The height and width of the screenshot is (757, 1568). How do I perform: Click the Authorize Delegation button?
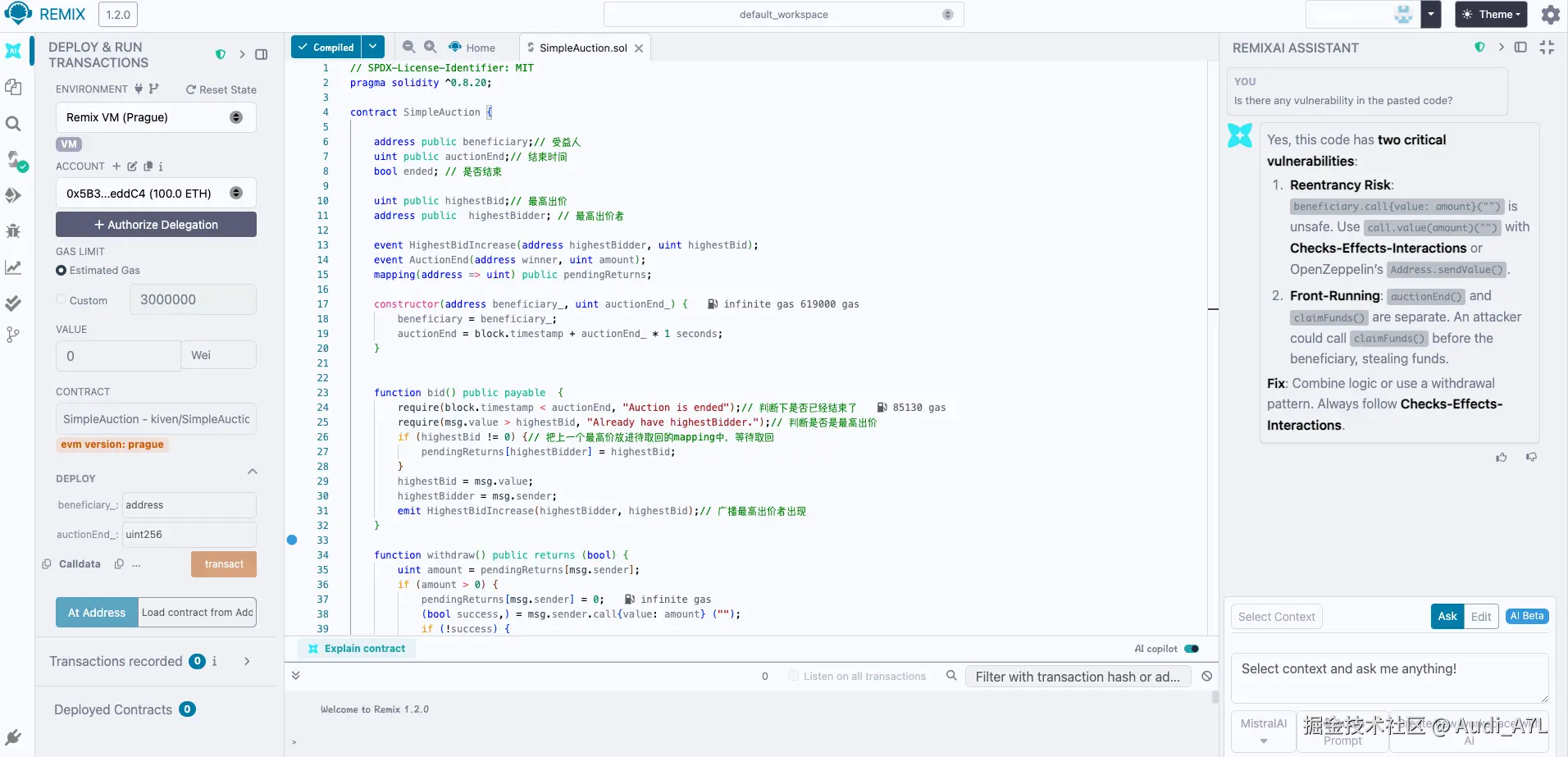[156, 225]
